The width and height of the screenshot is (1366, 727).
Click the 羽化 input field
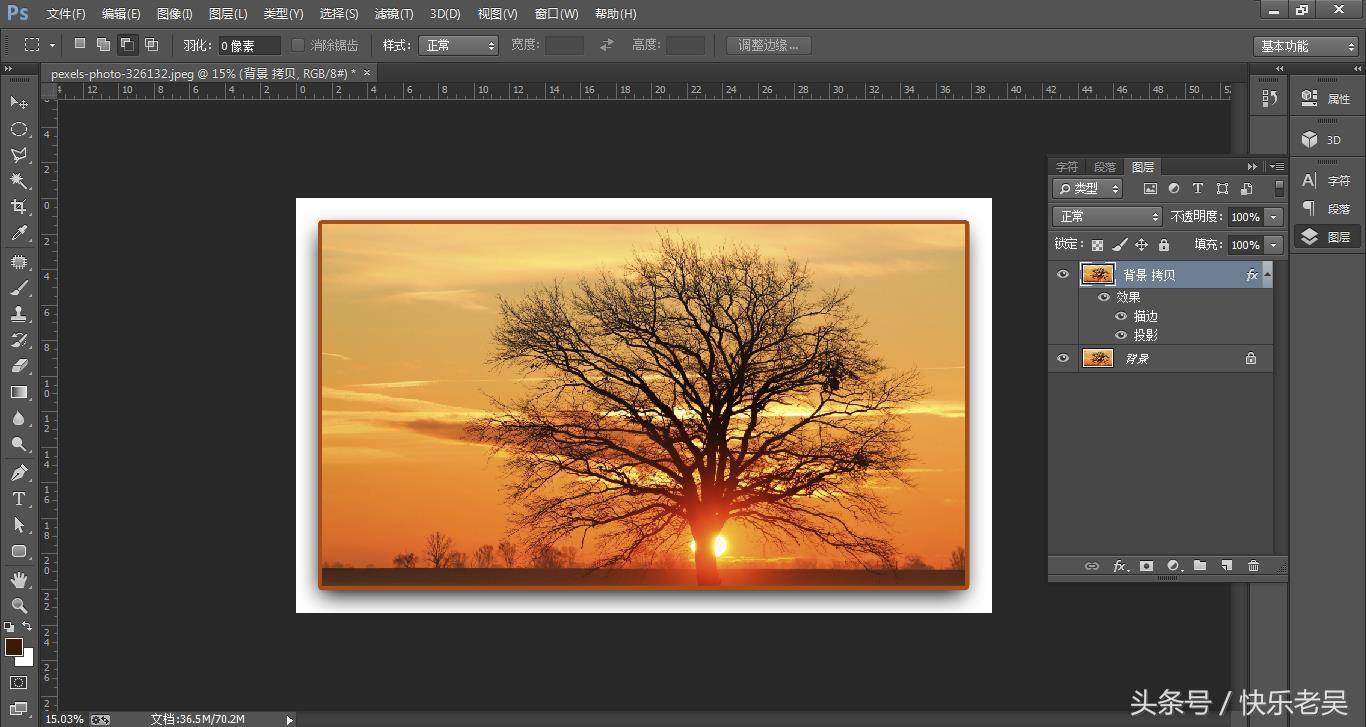pyautogui.click(x=249, y=46)
